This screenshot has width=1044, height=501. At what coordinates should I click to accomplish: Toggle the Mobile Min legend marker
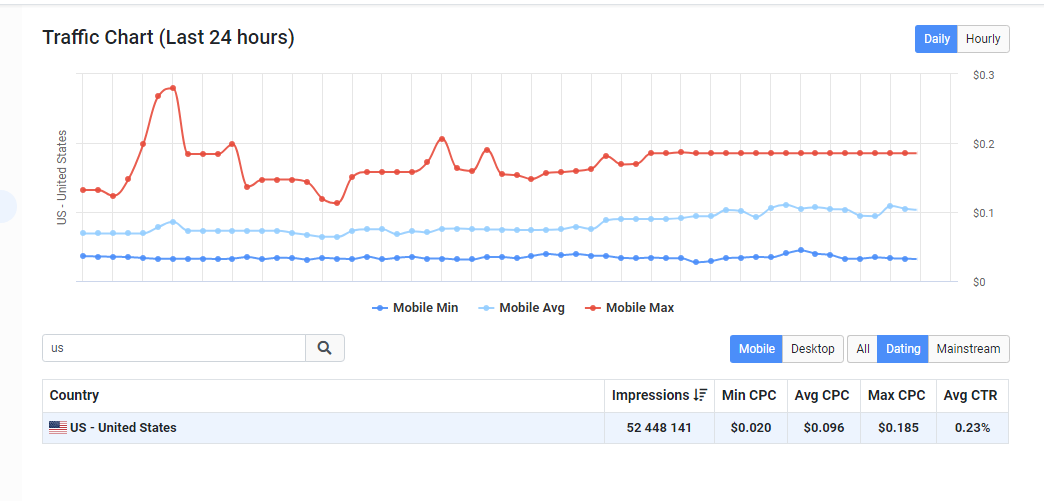click(x=379, y=308)
